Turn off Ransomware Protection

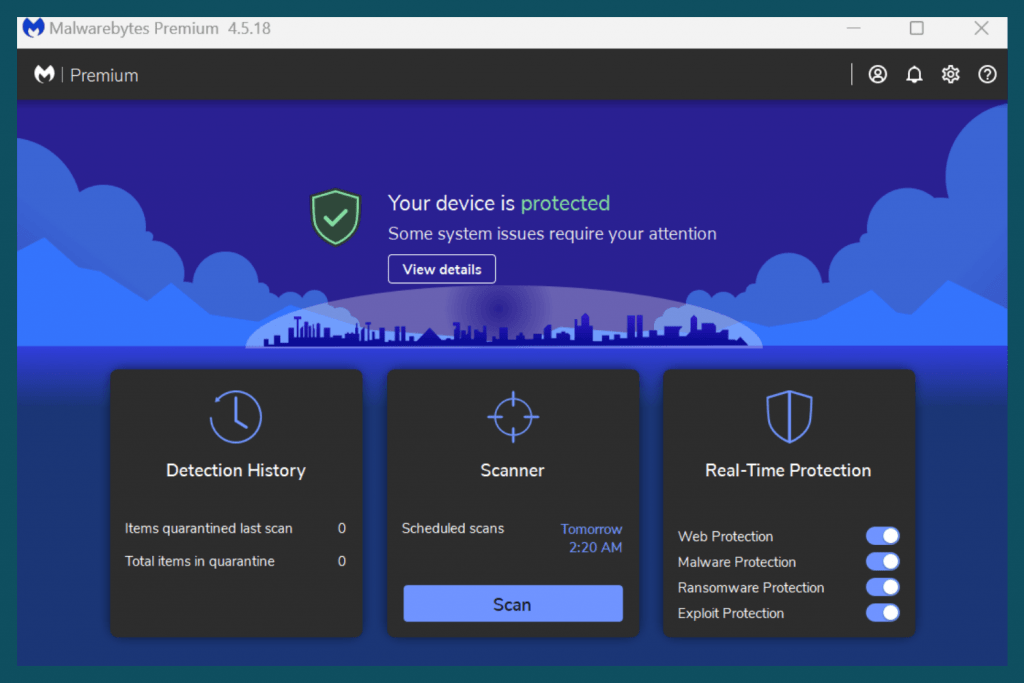(883, 587)
